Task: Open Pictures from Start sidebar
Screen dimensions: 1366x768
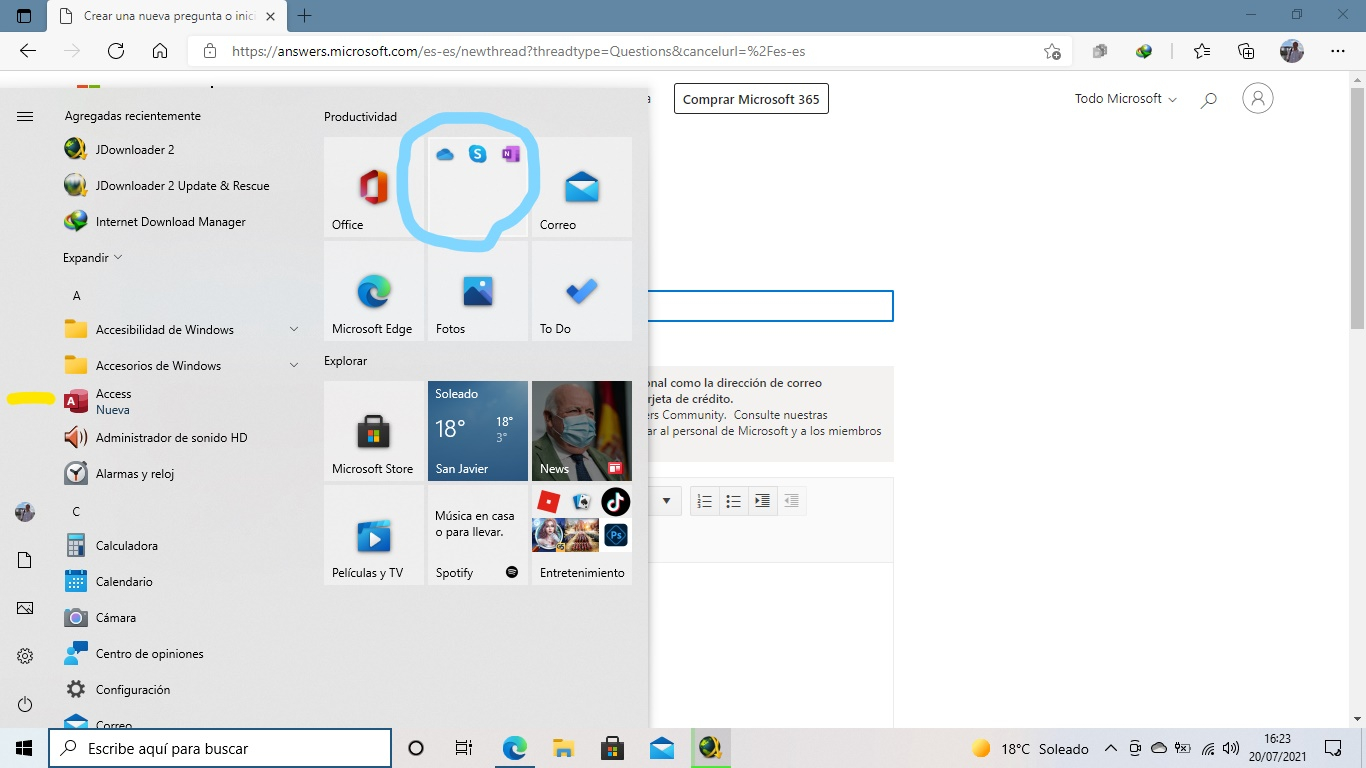Action: click(x=25, y=608)
